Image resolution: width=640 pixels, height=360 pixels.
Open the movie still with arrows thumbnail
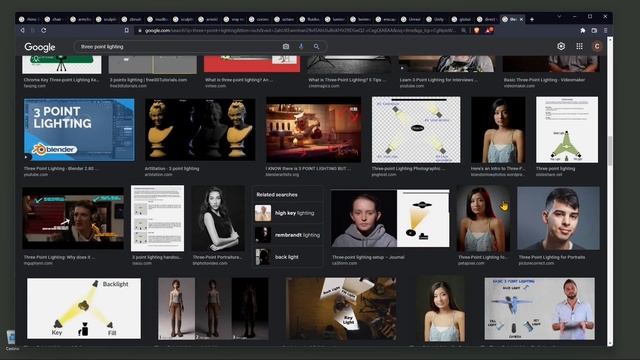tap(73, 218)
